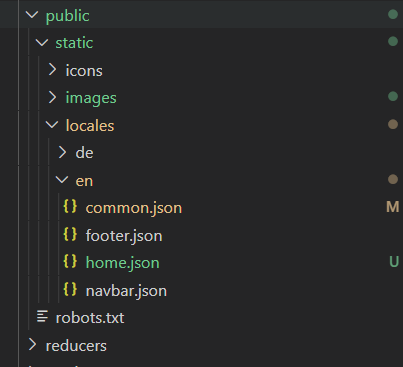Click the JSON braces icon beside footer.json
Image resolution: width=403 pixels, height=367 pixels.
click(x=70, y=234)
